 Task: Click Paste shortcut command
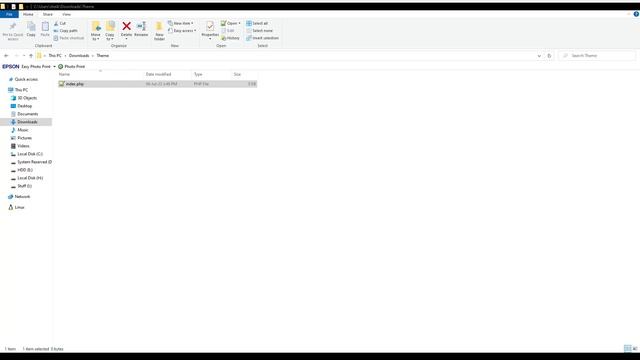[69, 38]
